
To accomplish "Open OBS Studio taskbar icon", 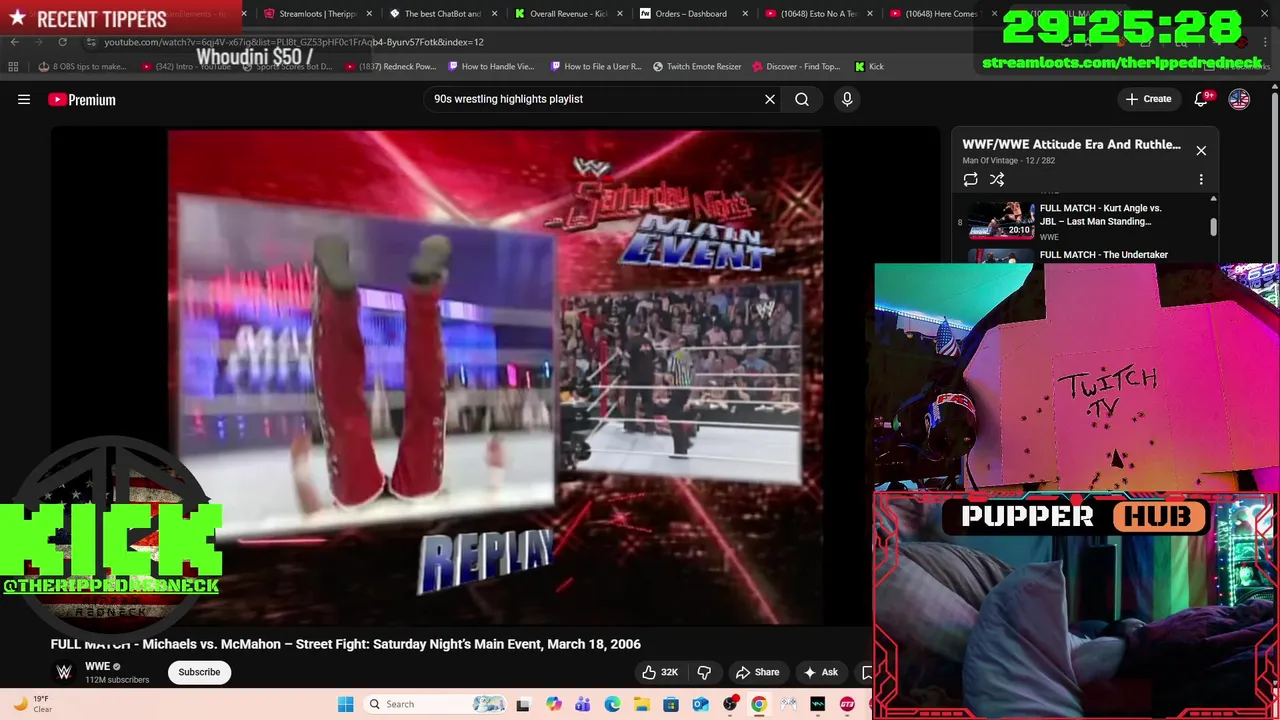I will click(730, 704).
